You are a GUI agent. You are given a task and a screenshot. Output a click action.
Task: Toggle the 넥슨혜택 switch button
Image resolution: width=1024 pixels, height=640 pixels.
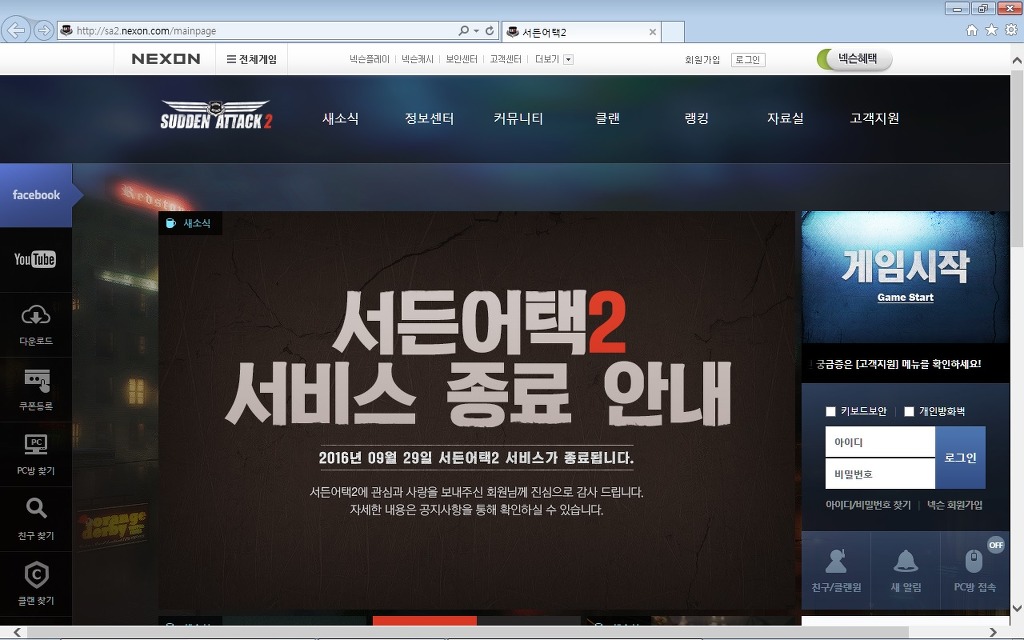point(854,59)
